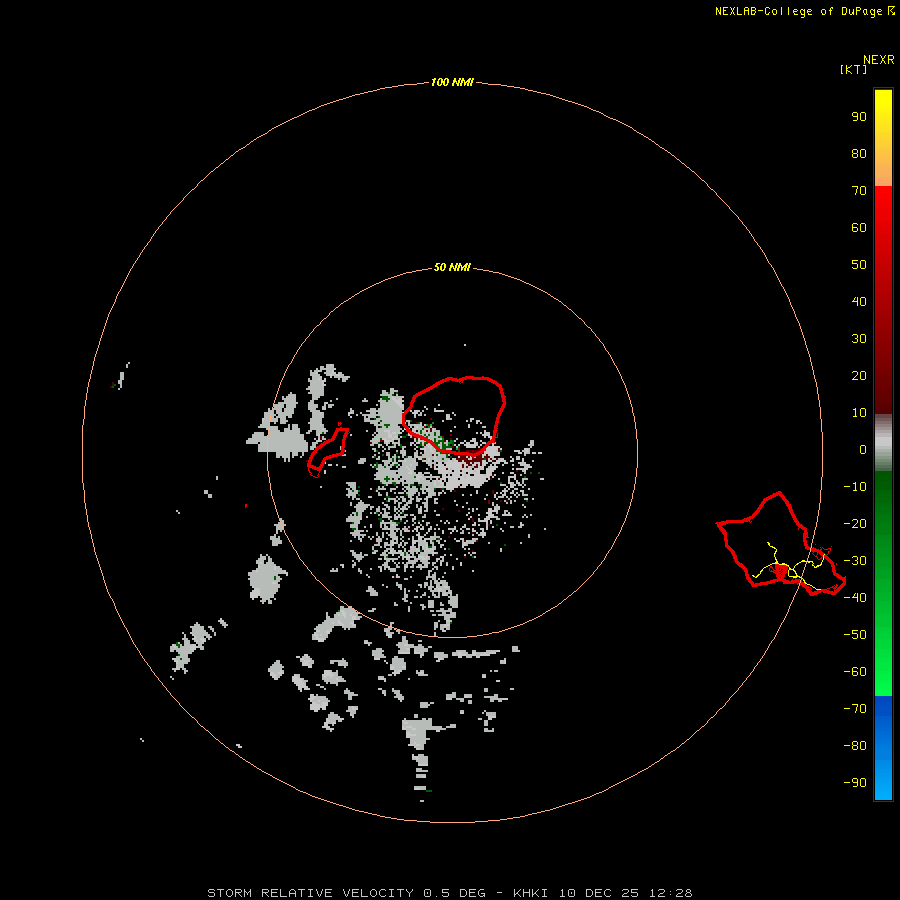The width and height of the screenshot is (900, 900).
Task: Click the 90 value on velocity scale
Action: pos(859,117)
